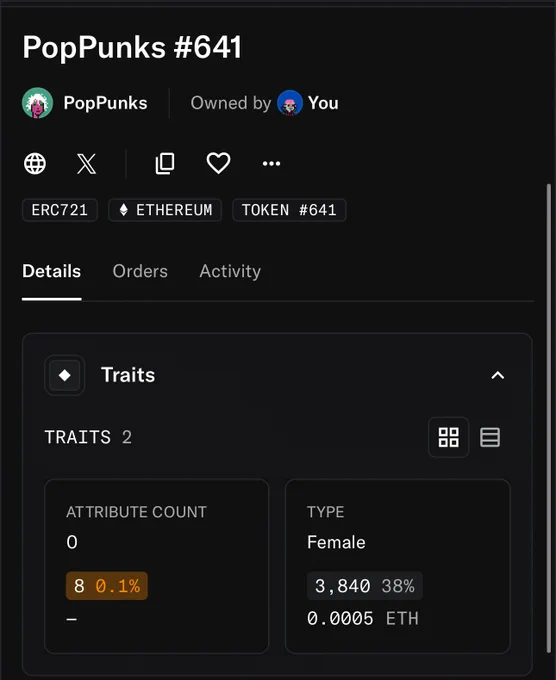Favorite this NFT with the heart icon
Screen dimensions: 556x680
(x=218, y=163)
